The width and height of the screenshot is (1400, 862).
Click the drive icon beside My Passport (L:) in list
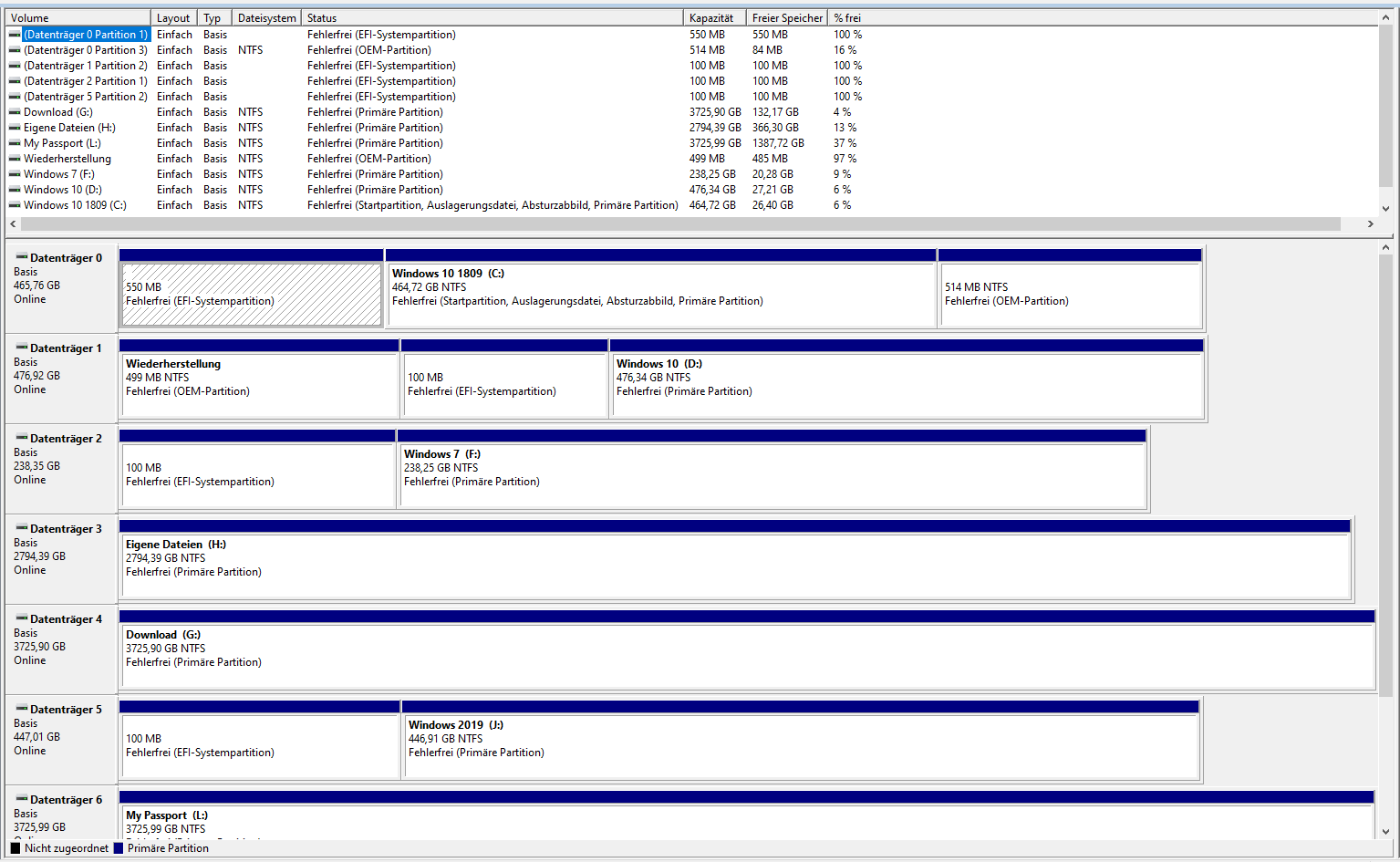click(15, 143)
